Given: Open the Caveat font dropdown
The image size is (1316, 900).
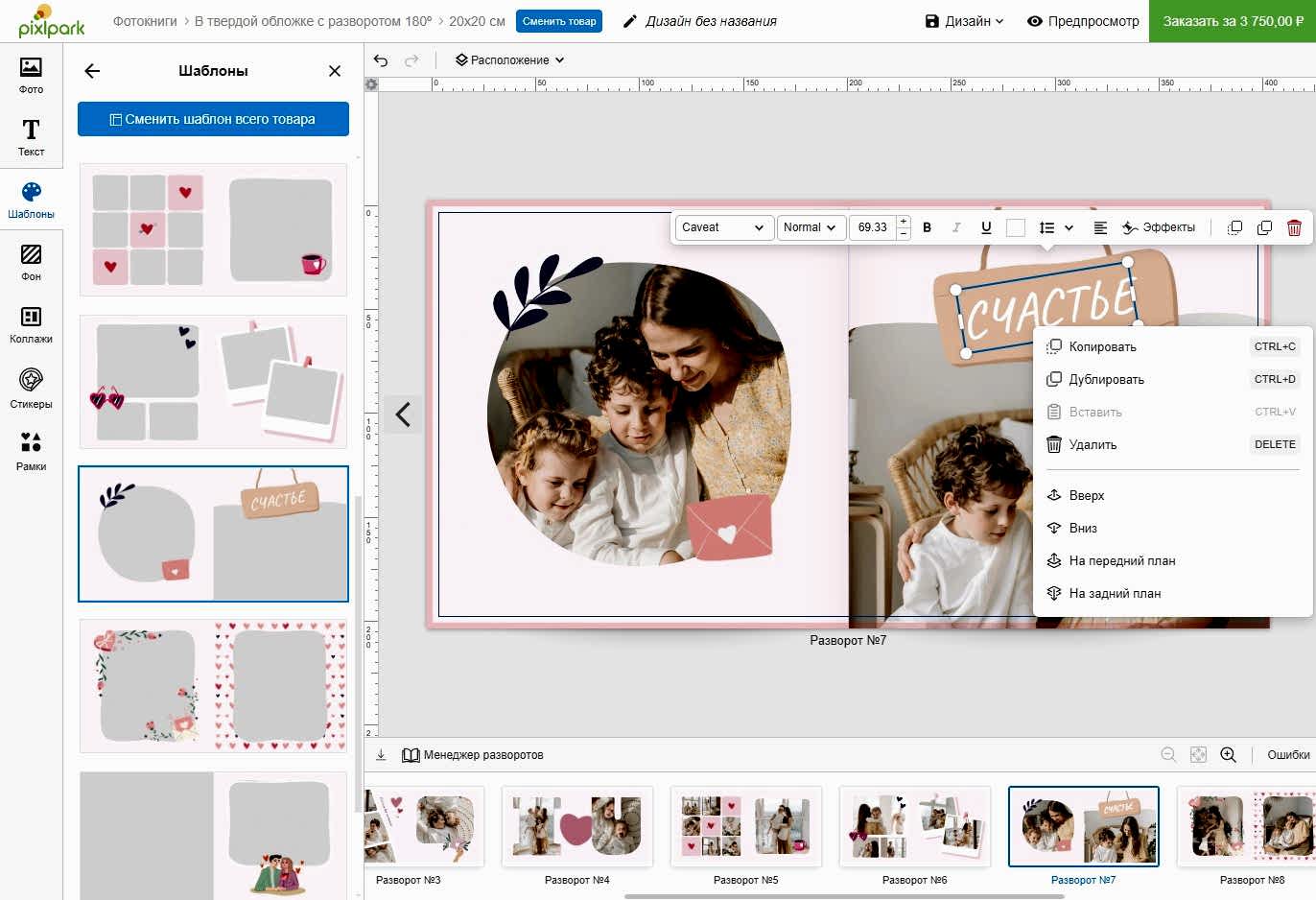Looking at the screenshot, I should pyautogui.click(x=723, y=227).
